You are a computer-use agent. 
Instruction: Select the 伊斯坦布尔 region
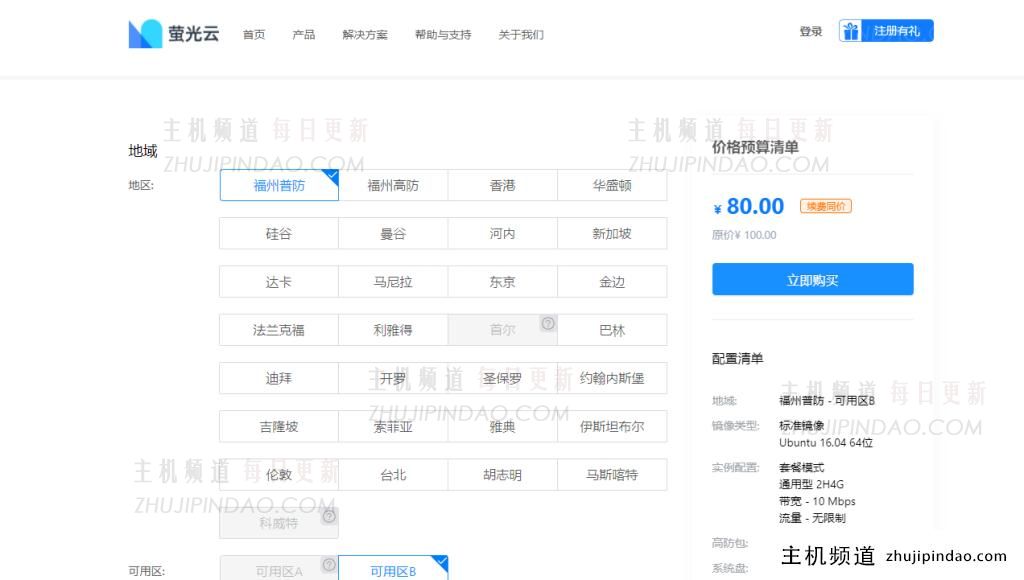coord(613,427)
